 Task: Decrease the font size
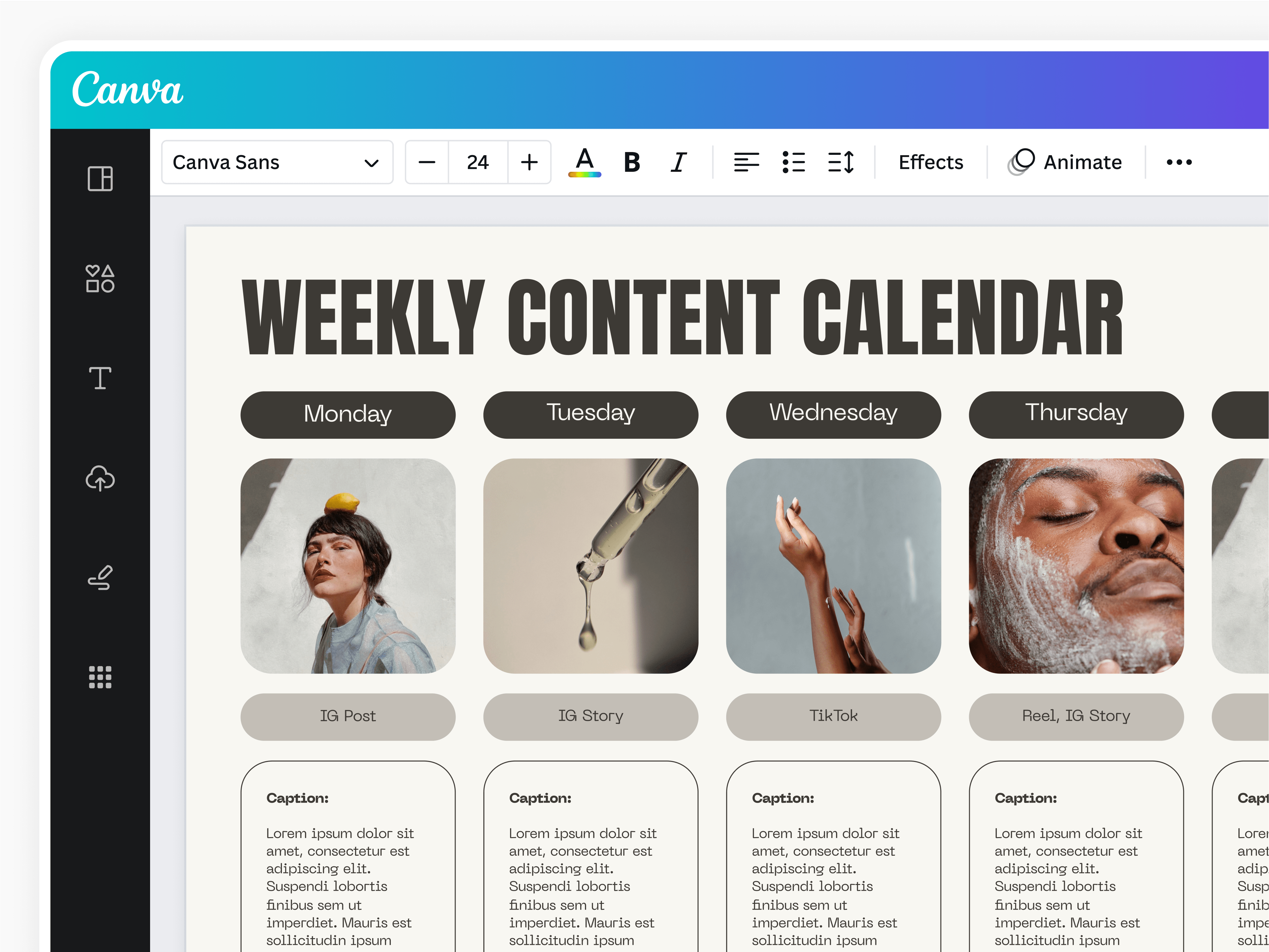pos(427,162)
